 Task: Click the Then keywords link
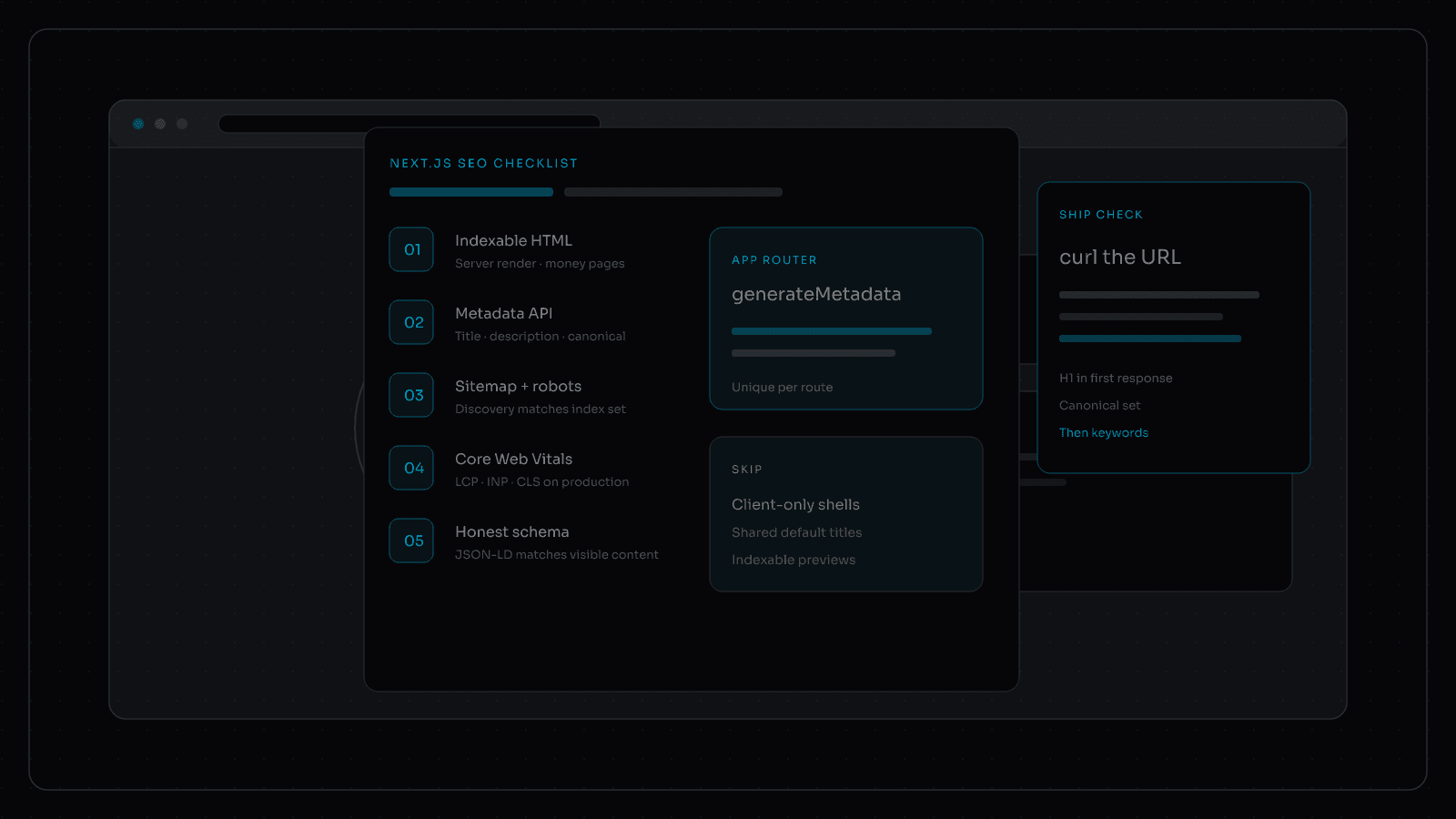click(x=1104, y=432)
